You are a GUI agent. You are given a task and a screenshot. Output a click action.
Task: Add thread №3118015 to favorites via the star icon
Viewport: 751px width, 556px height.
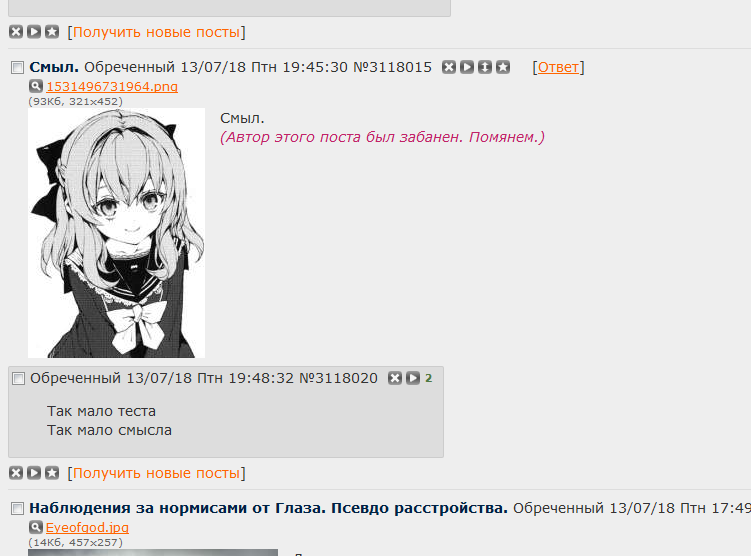(x=503, y=67)
